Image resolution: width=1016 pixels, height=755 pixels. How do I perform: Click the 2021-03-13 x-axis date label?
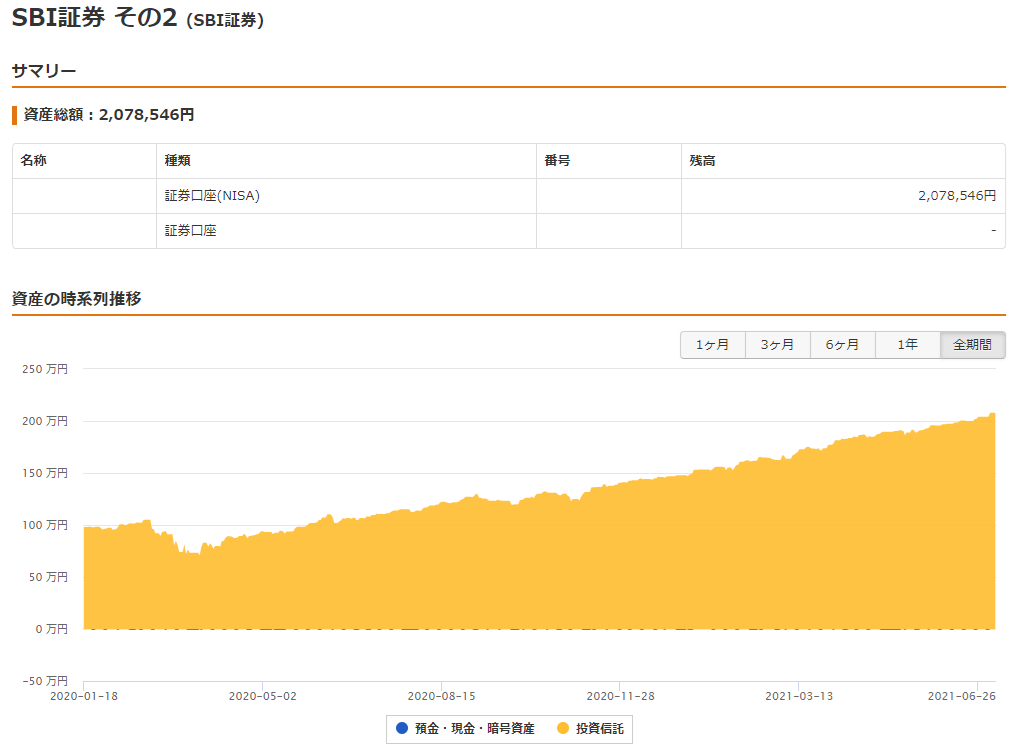click(x=799, y=696)
